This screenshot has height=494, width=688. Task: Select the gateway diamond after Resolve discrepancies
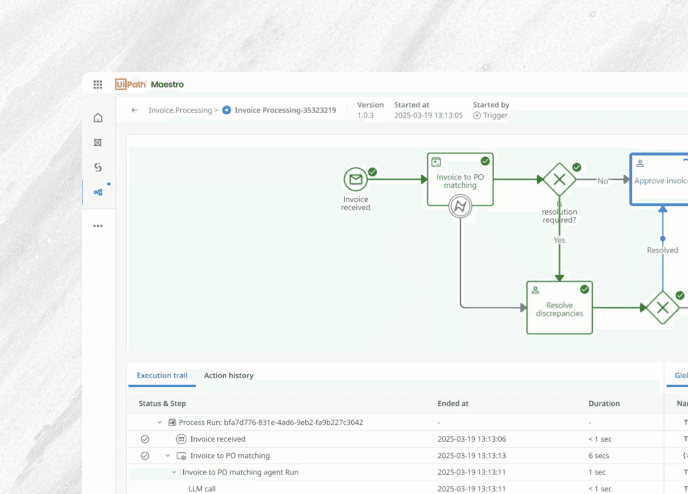coord(663,308)
